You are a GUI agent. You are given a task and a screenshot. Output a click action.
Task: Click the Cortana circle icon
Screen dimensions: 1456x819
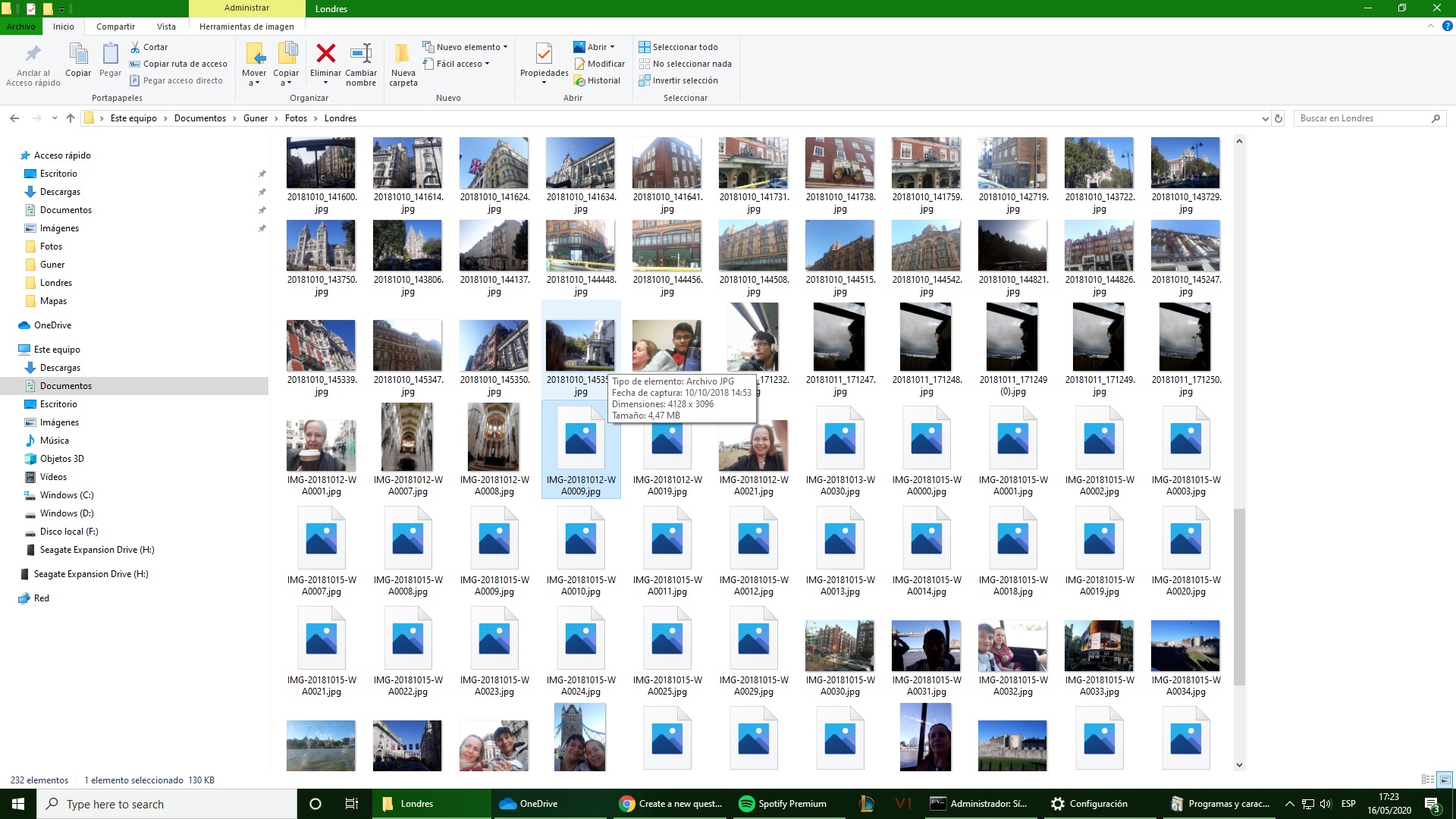coord(315,804)
